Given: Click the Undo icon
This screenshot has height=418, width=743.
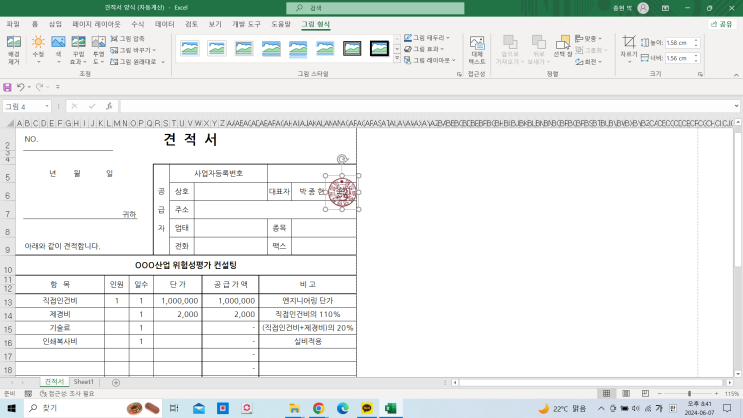Looking at the screenshot, I should point(20,87).
